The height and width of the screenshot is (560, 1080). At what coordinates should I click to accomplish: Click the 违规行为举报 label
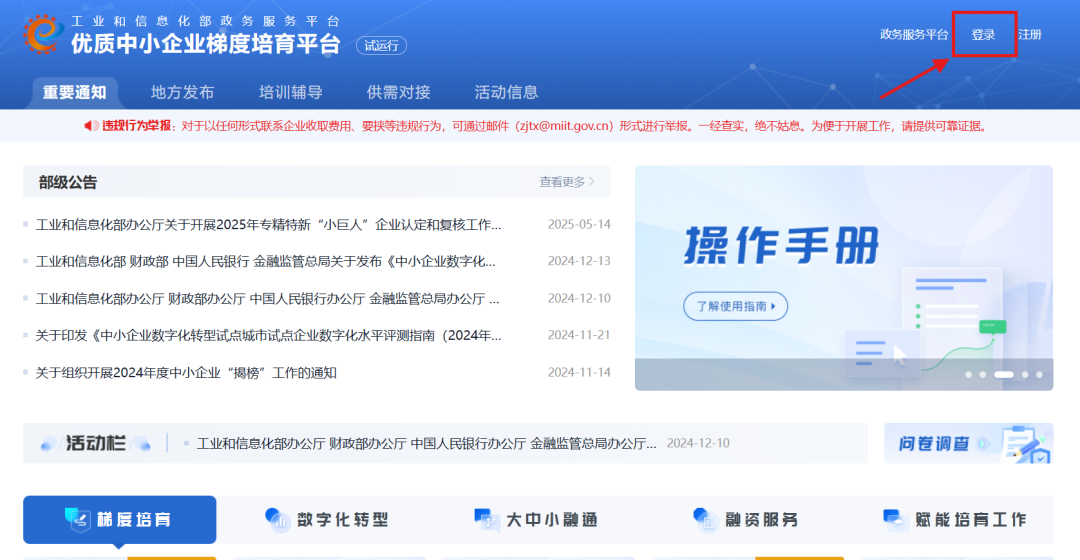click(x=136, y=126)
